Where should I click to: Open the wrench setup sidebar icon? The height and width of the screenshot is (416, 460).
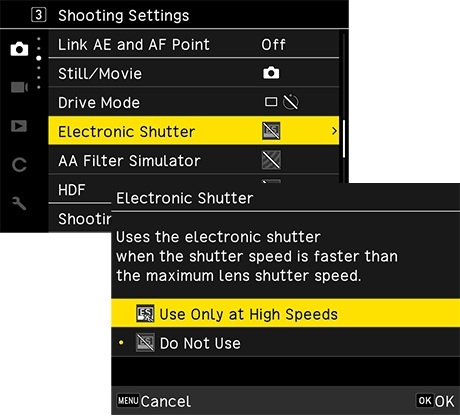[x=19, y=203]
